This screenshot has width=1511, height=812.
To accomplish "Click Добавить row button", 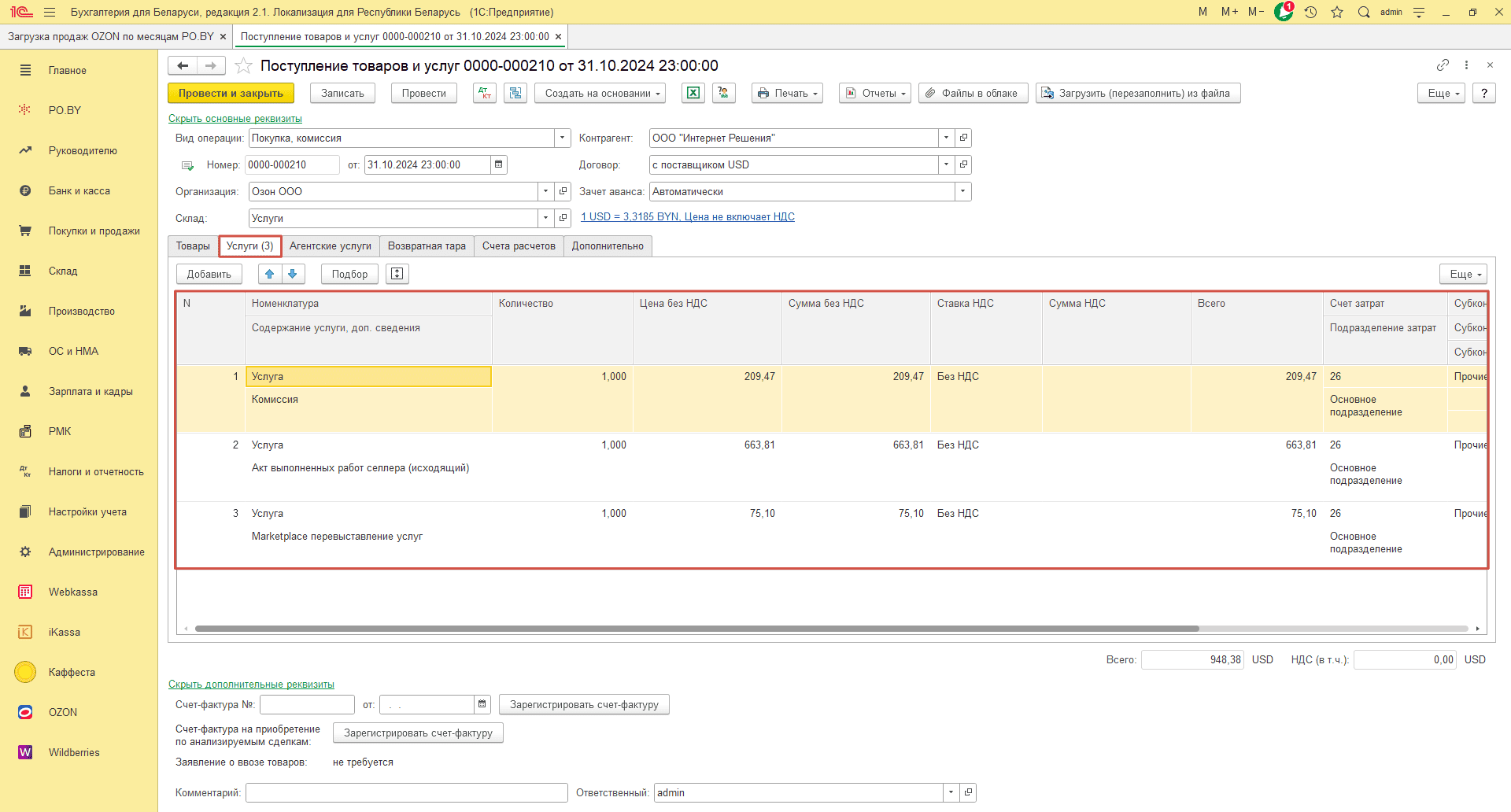I will point(209,274).
